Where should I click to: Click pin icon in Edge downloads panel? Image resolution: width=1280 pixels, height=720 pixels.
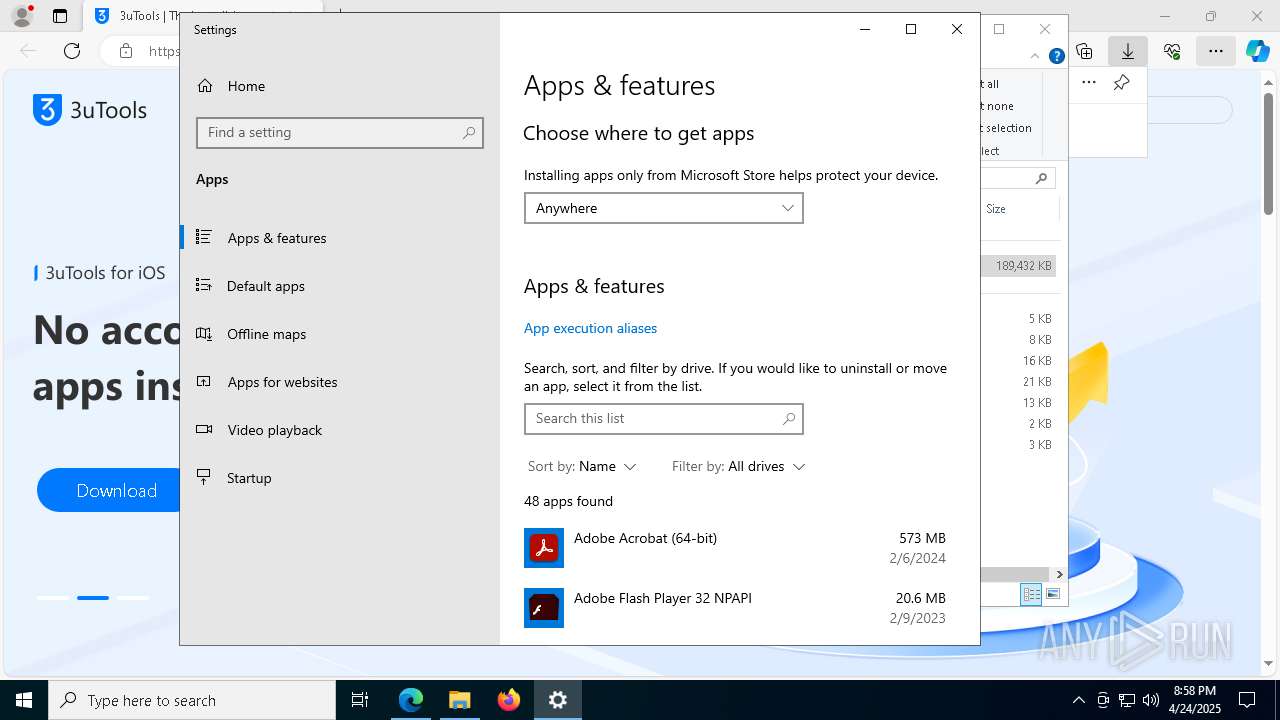[x=1122, y=83]
